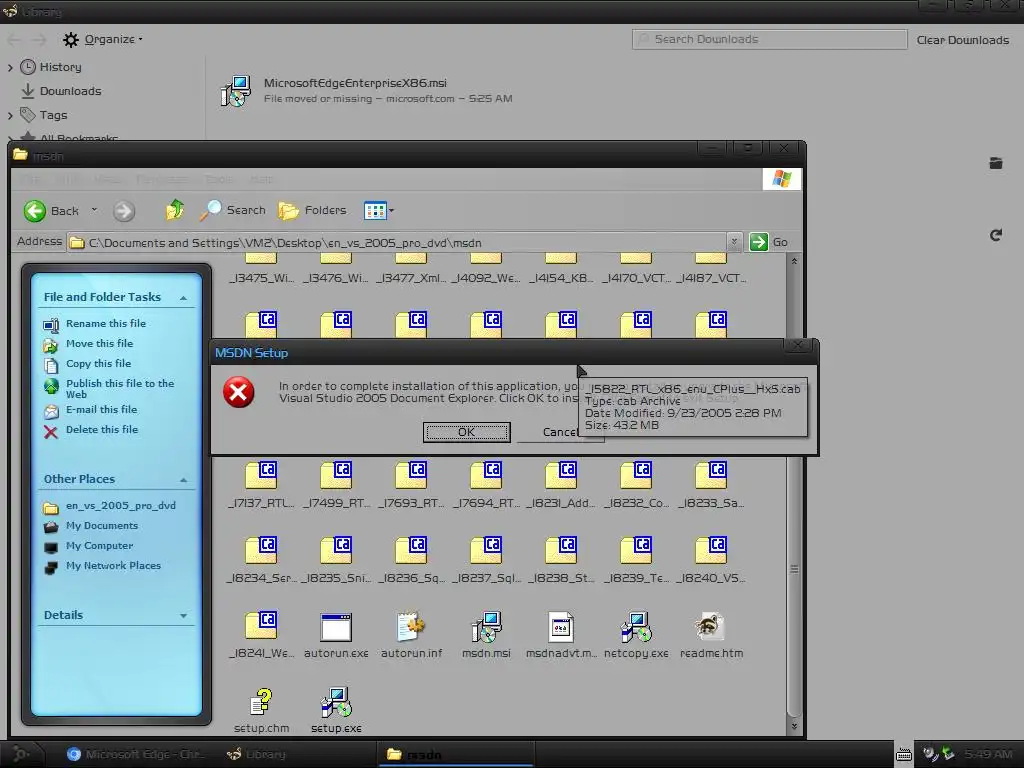Open Help menu in msdn window
Screen dimensions: 1024x768
click(x=261, y=179)
